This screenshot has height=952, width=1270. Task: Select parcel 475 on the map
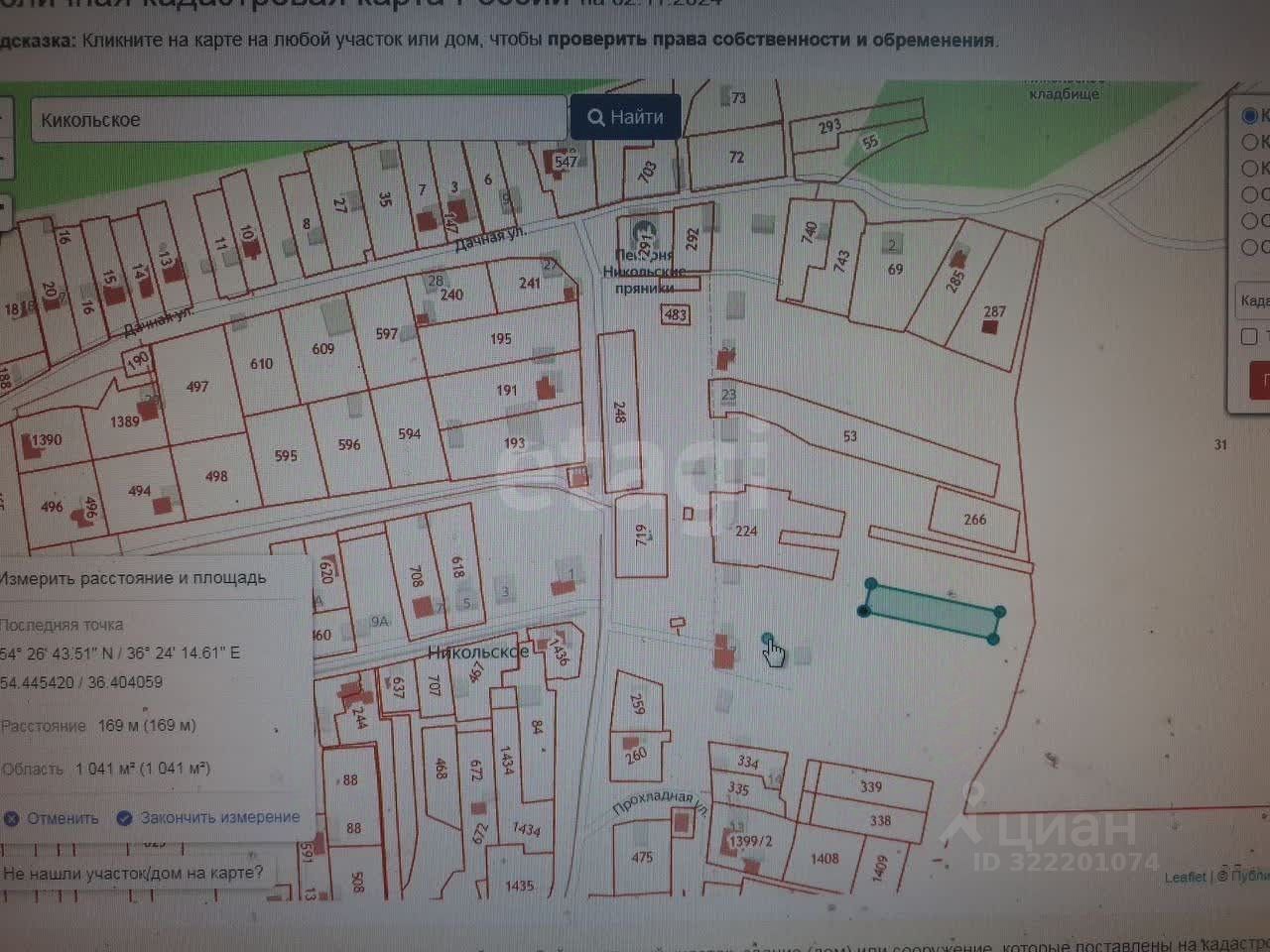coord(642,857)
